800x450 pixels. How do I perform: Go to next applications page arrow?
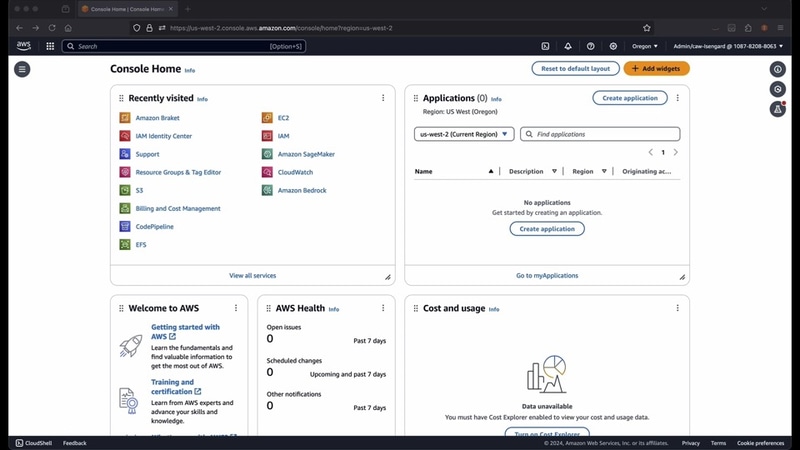click(676, 152)
